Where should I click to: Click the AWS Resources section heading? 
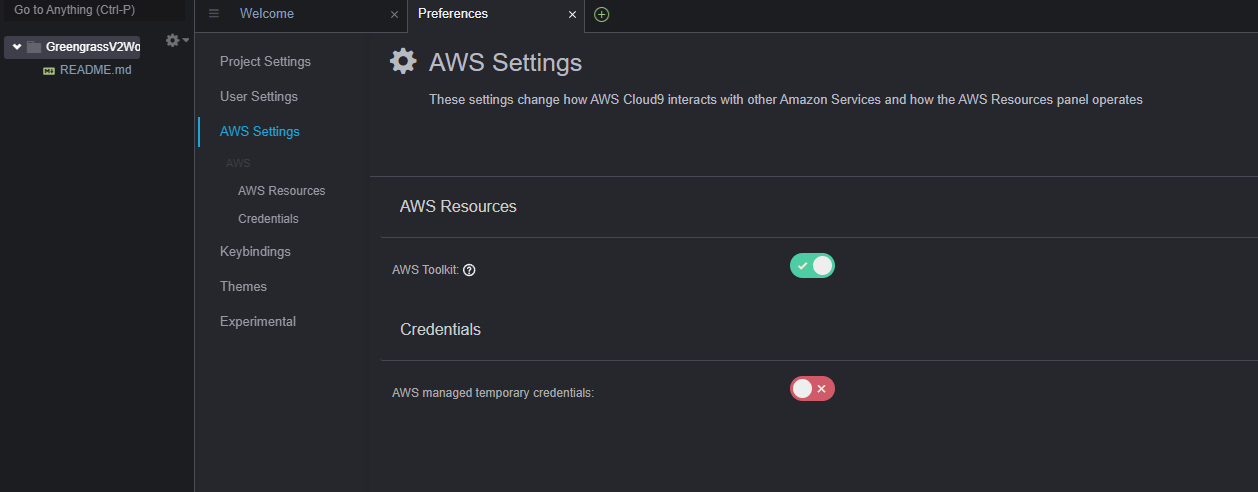[458, 207]
